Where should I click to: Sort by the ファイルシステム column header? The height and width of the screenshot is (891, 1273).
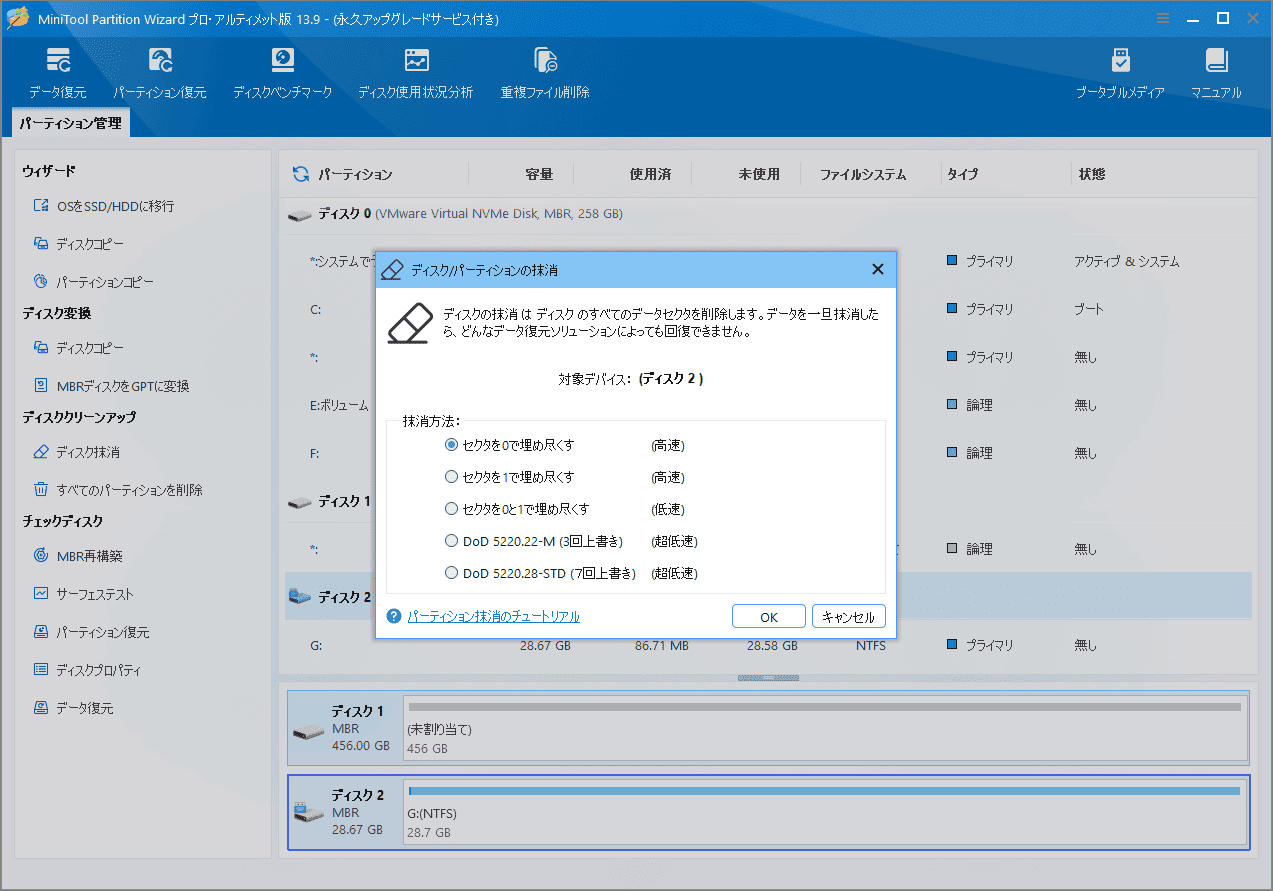(863, 174)
